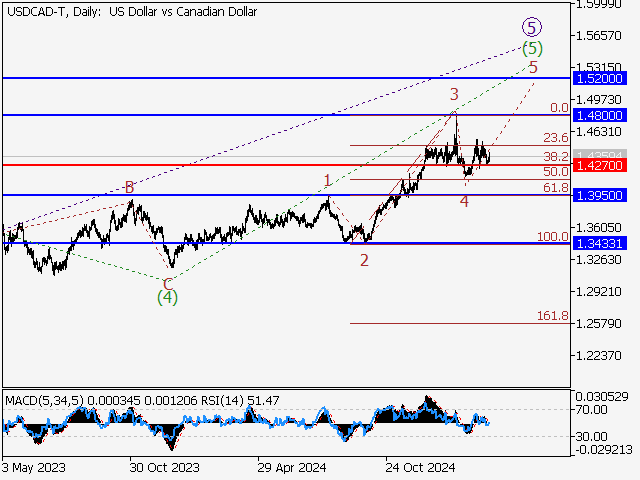640x480 pixels.
Task: Select the red wave 1 label
Action: [327, 181]
